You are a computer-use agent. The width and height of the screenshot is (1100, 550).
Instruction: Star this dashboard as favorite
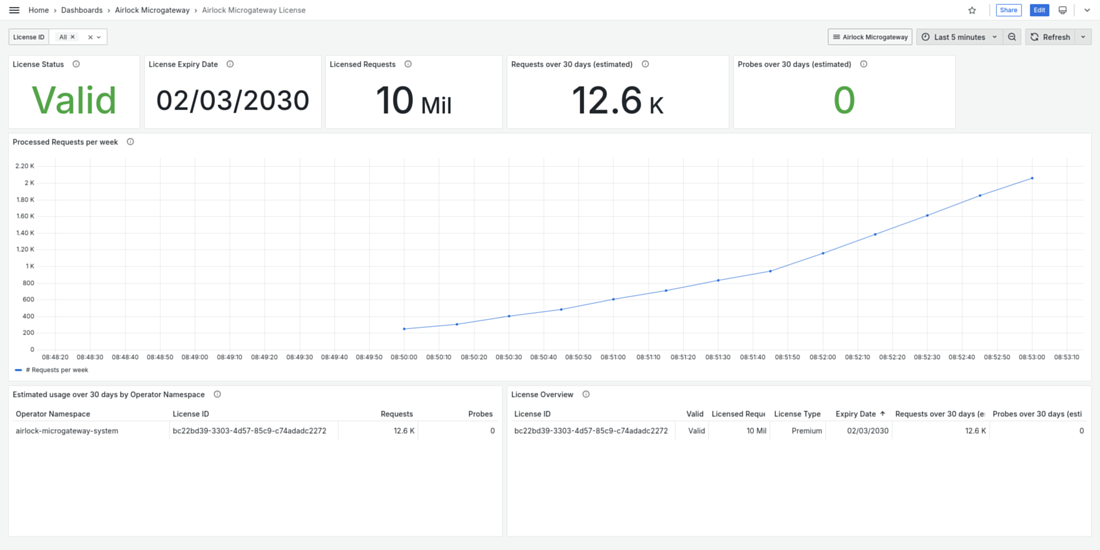coord(972,10)
